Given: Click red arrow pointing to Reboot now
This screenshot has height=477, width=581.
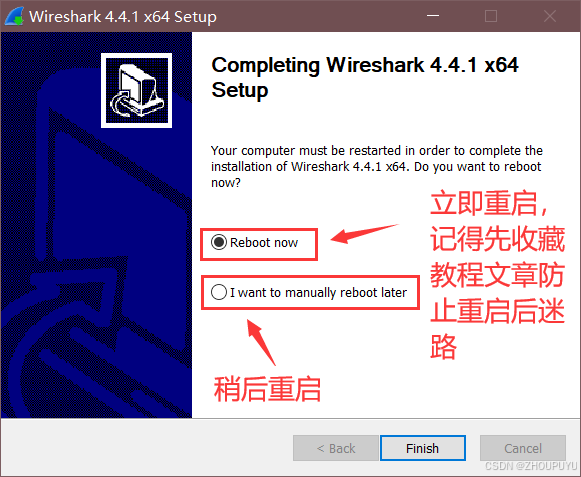Looking at the screenshot, I should (364, 234).
